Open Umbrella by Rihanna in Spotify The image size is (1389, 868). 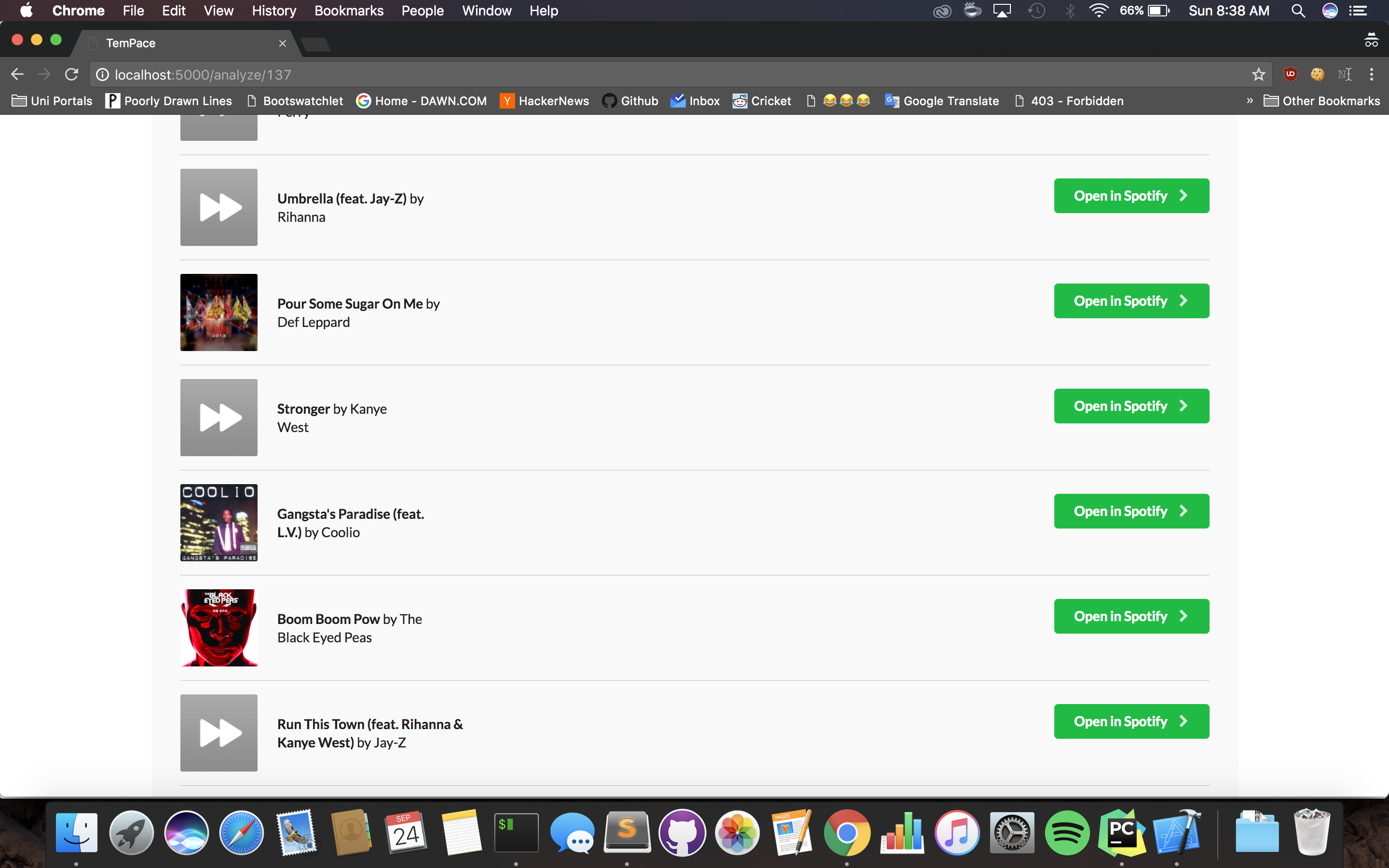coord(1130,196)
